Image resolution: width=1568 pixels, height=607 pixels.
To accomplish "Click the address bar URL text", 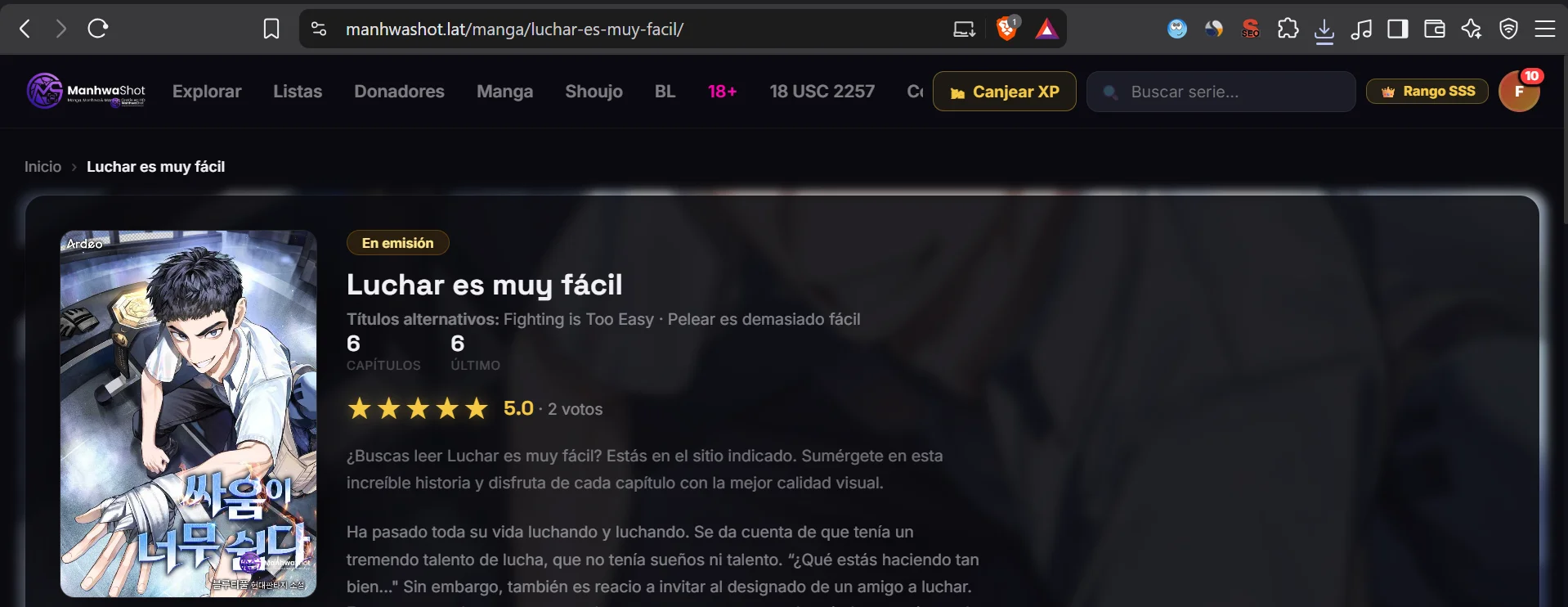I will [514, 29].
